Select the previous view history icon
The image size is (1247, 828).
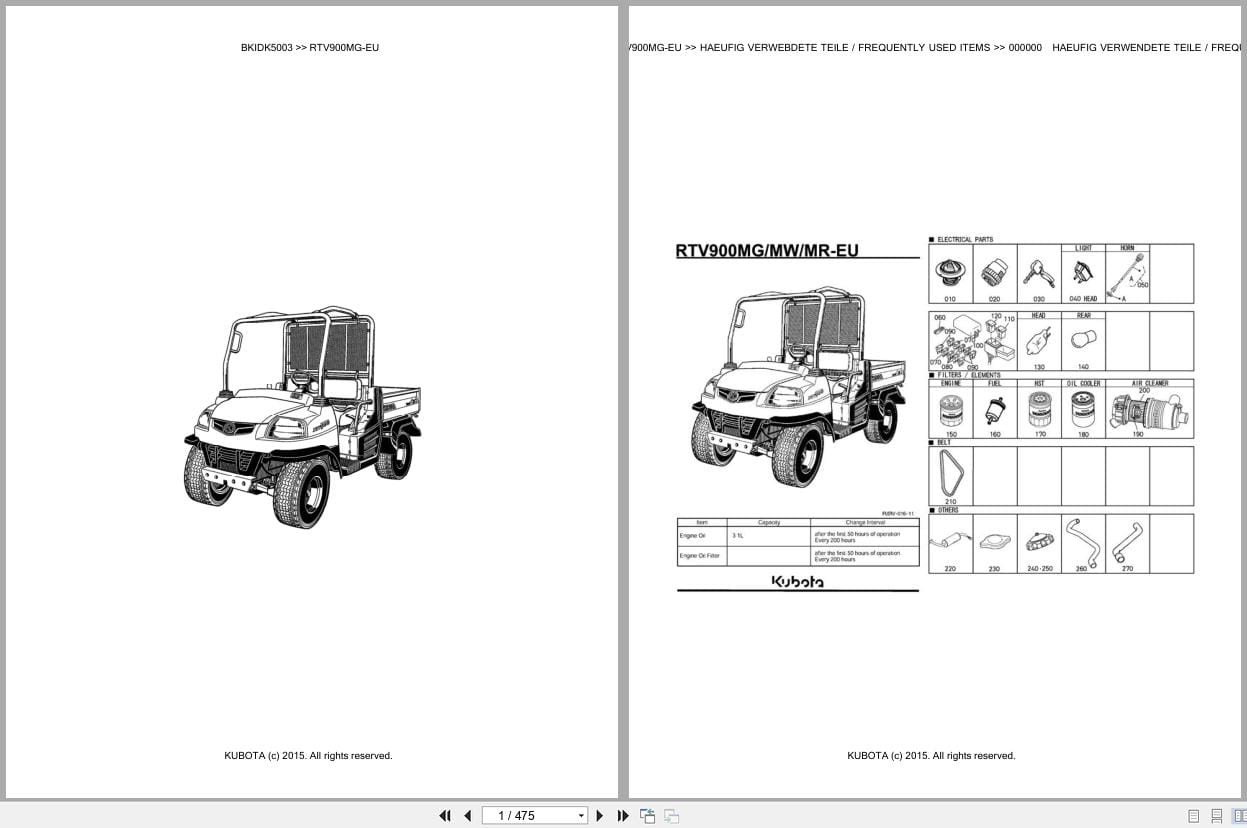tap(647, 816)
